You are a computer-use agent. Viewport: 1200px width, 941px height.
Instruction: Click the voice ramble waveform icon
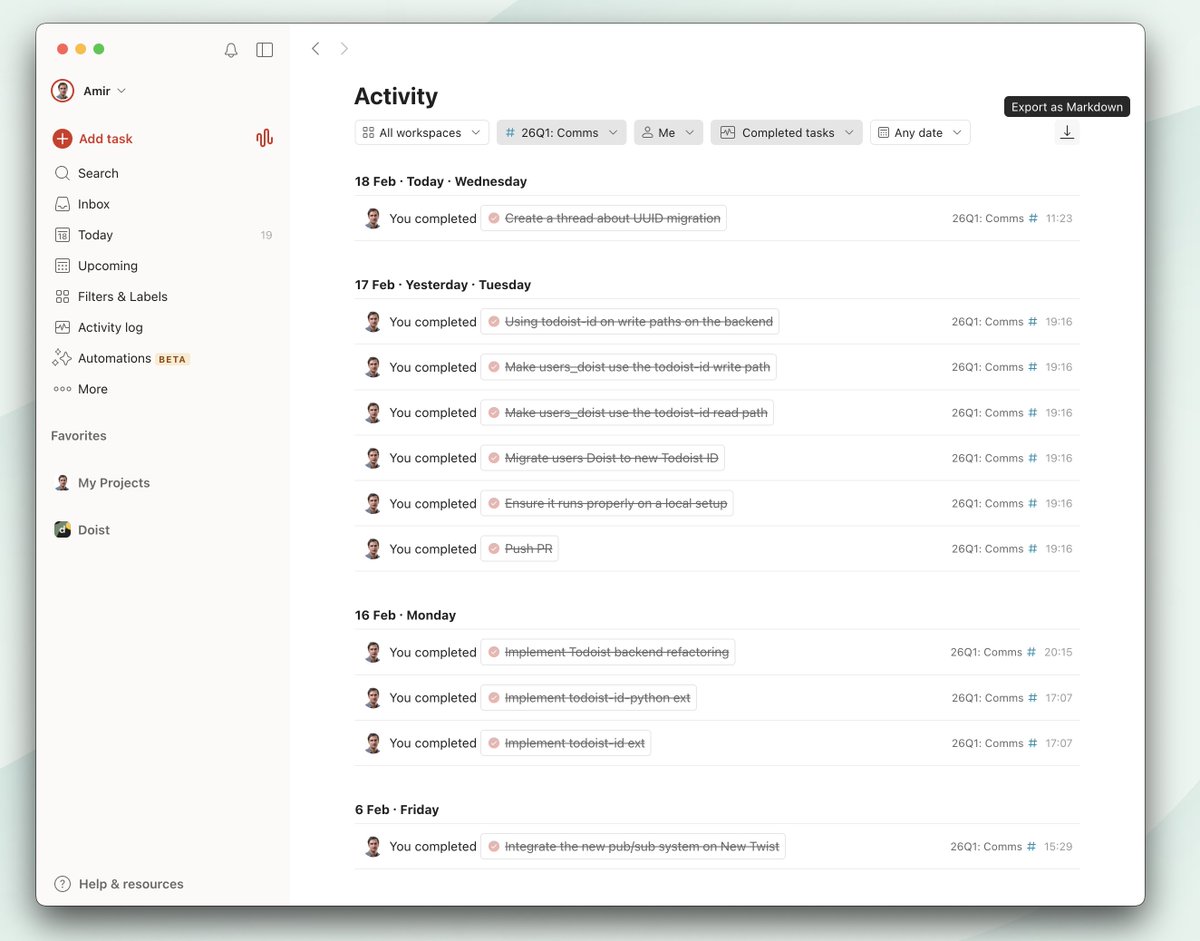(264, 138)
